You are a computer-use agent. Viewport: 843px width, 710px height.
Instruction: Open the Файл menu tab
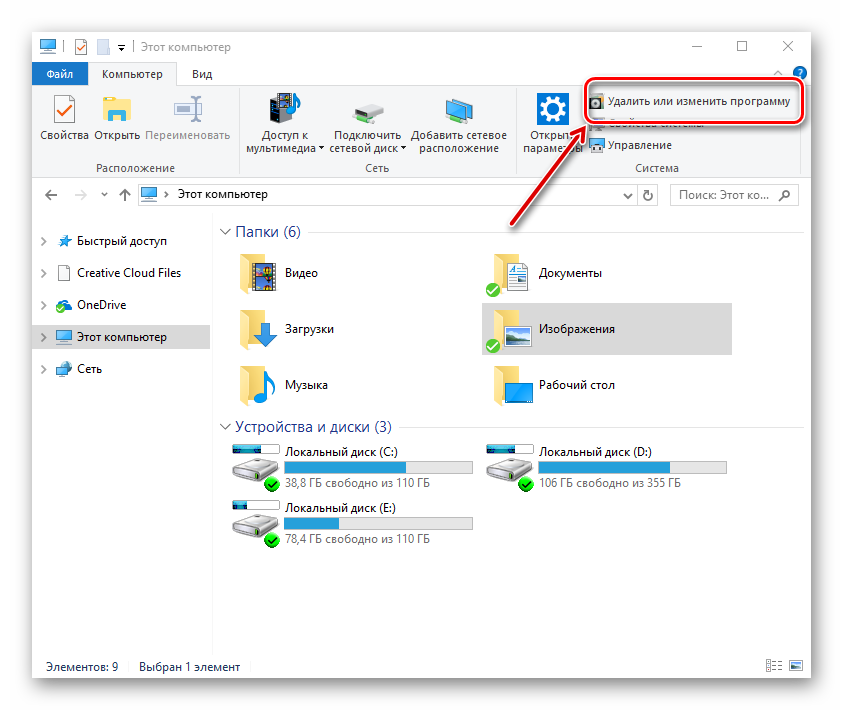[59, 74]
